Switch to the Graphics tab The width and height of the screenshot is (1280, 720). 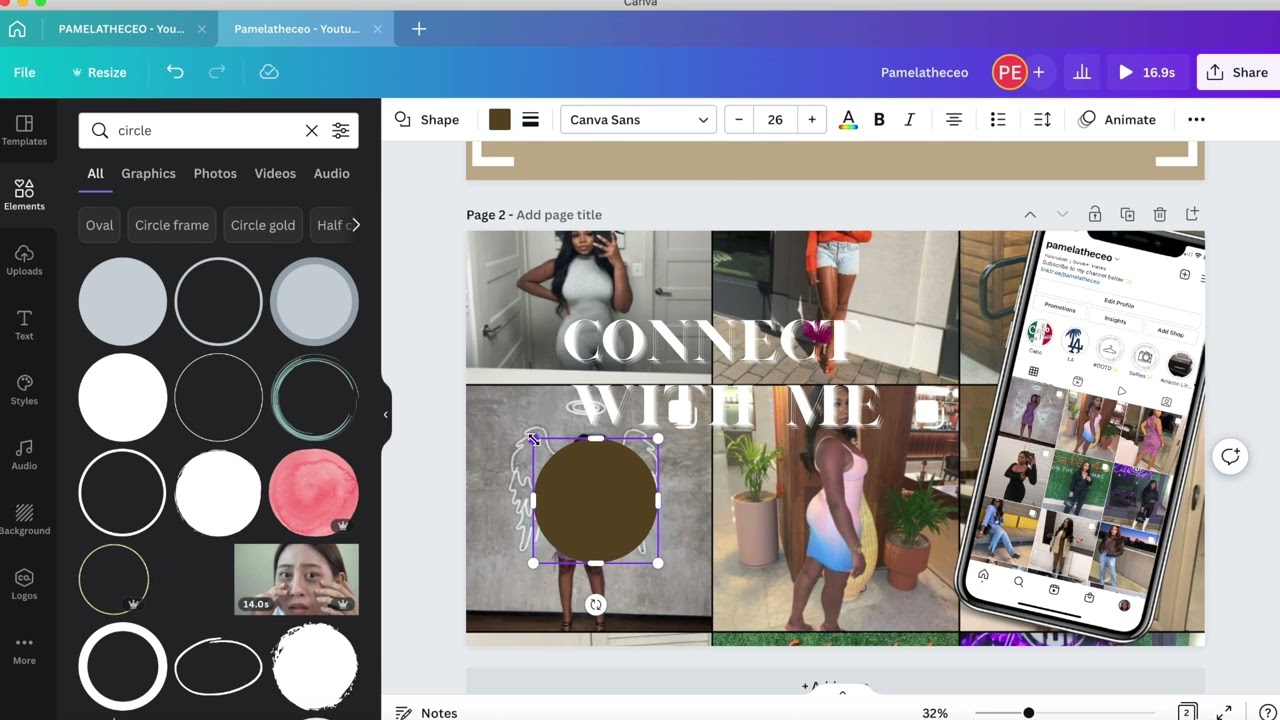pyautogui.click(x=148, y=173)
